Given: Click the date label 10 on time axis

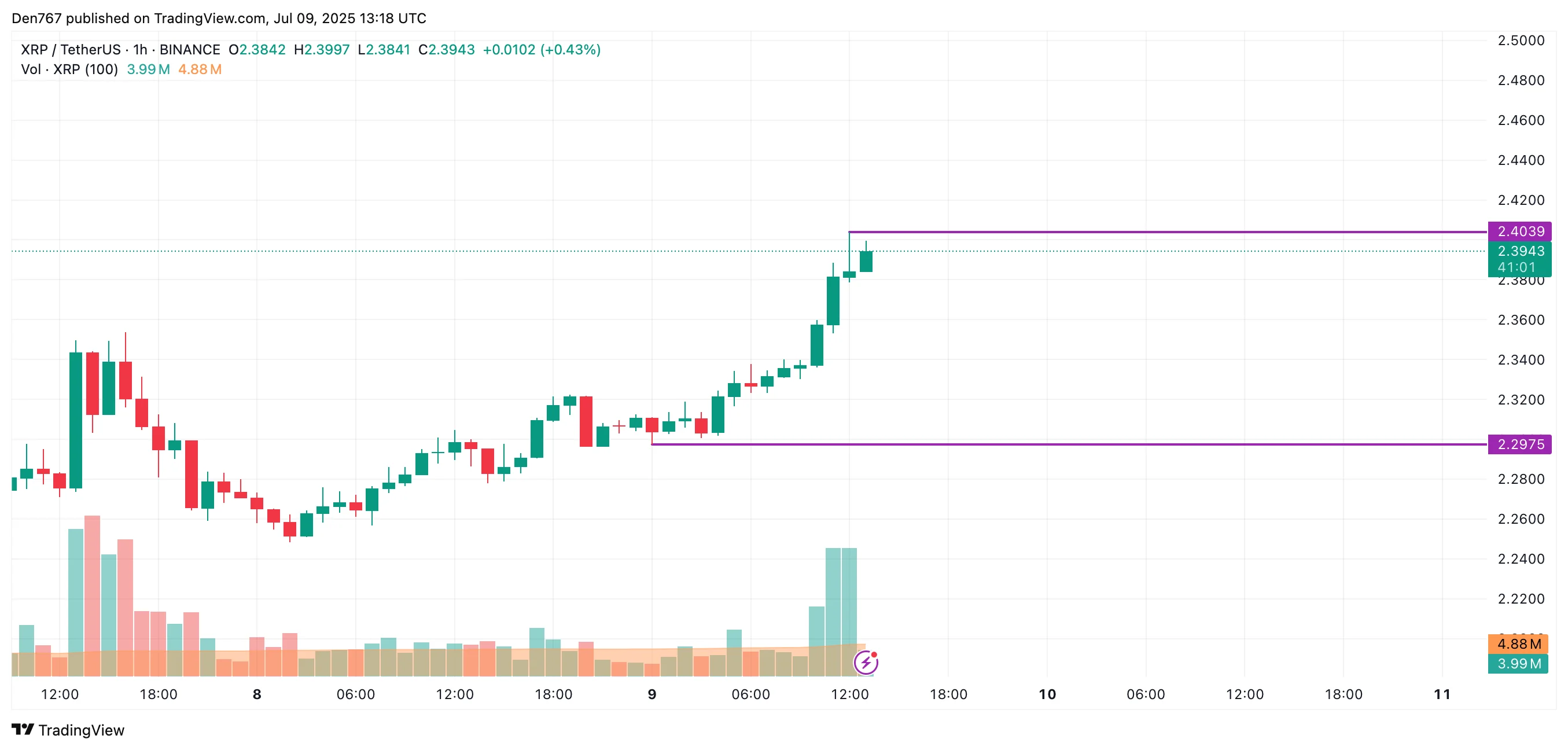Looking at the screenshot, I should click(1047, 694).
